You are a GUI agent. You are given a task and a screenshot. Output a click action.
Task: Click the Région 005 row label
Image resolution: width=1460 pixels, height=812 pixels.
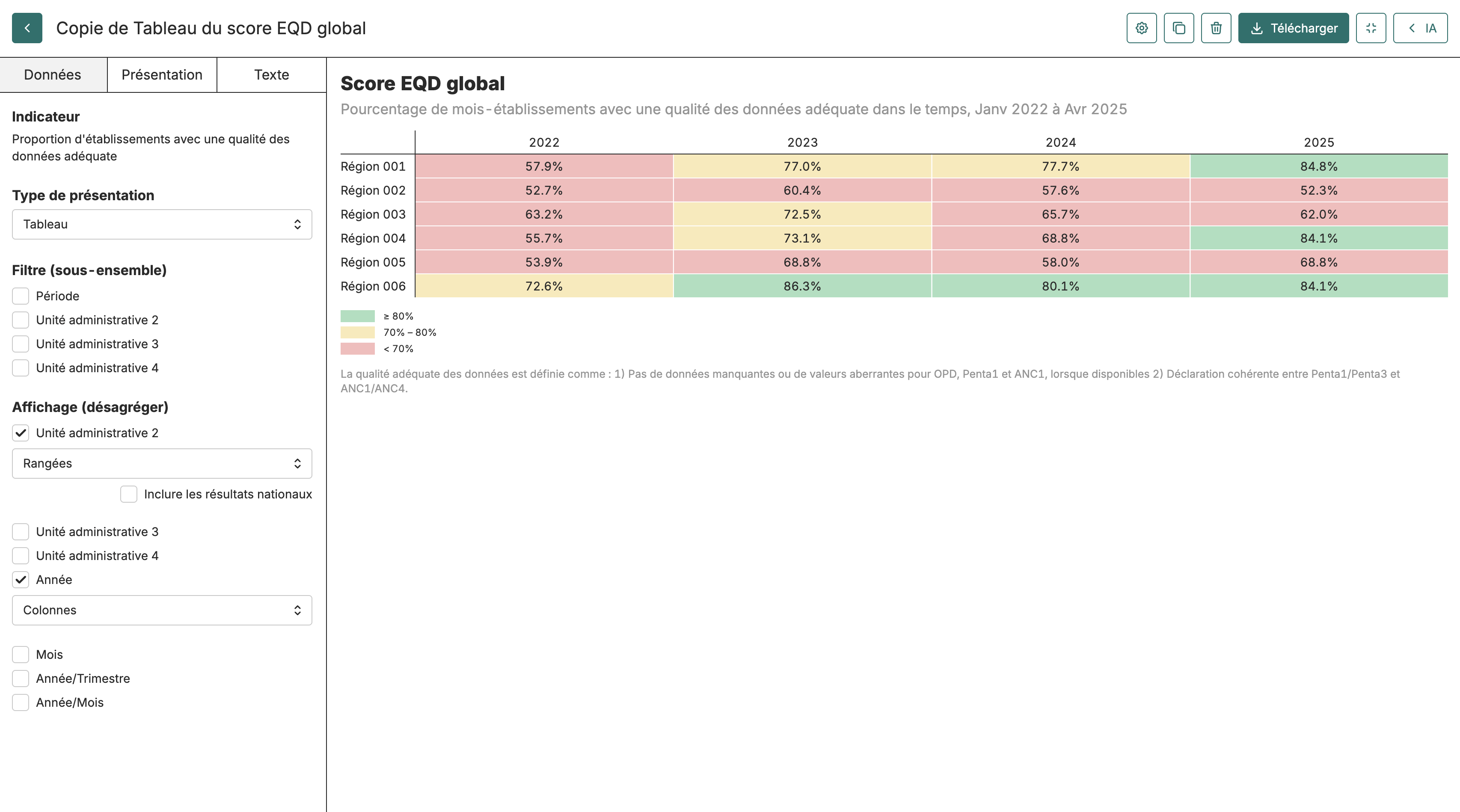pyautogui.click(x=373, y=262)
